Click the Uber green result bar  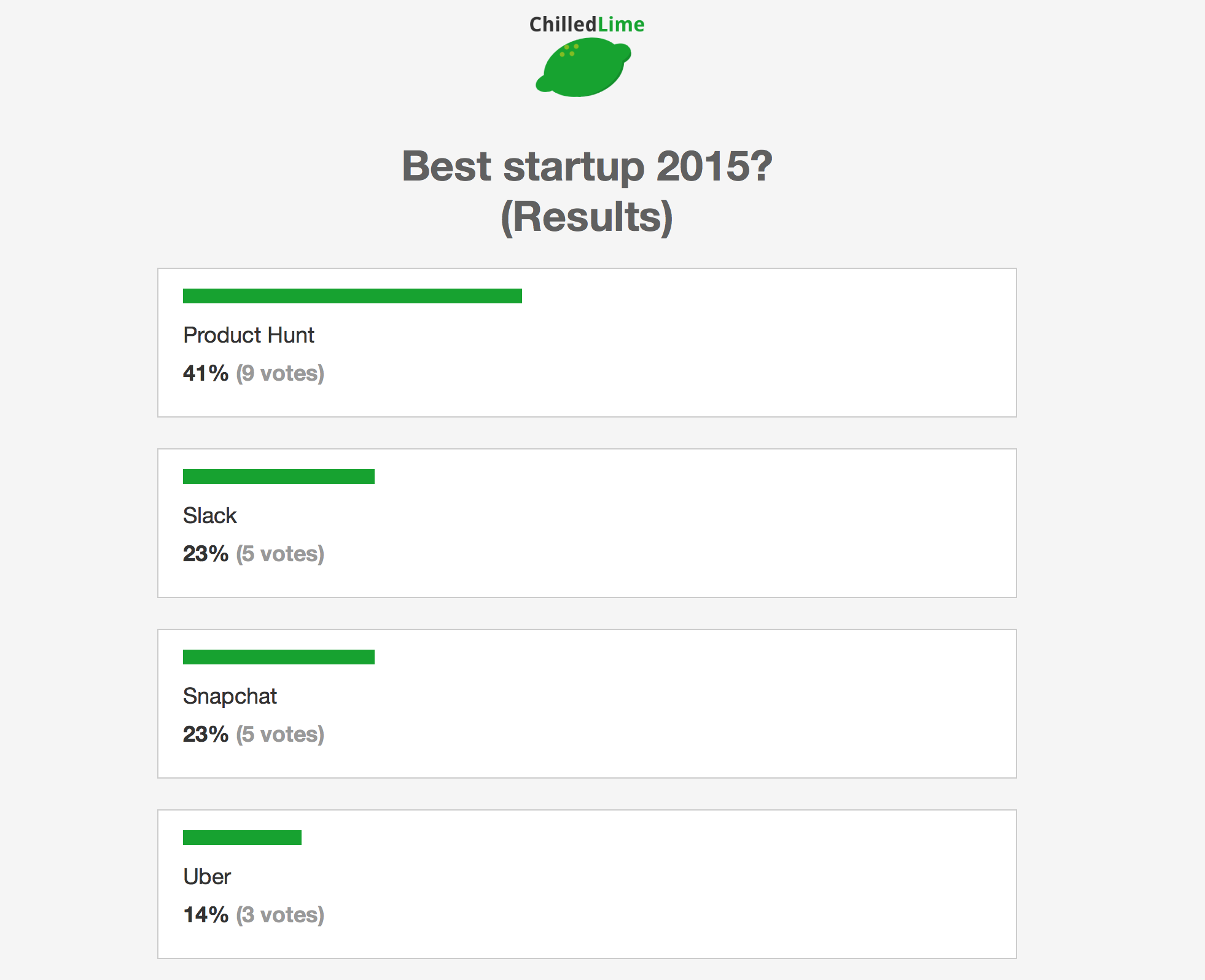click(242, 838)
